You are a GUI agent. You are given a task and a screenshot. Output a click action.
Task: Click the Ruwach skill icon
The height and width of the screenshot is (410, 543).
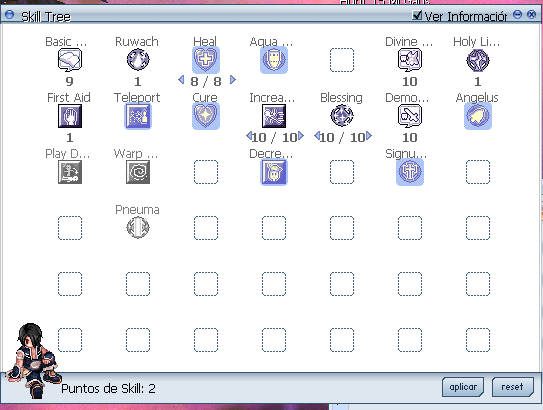click(x=138, y=60)
